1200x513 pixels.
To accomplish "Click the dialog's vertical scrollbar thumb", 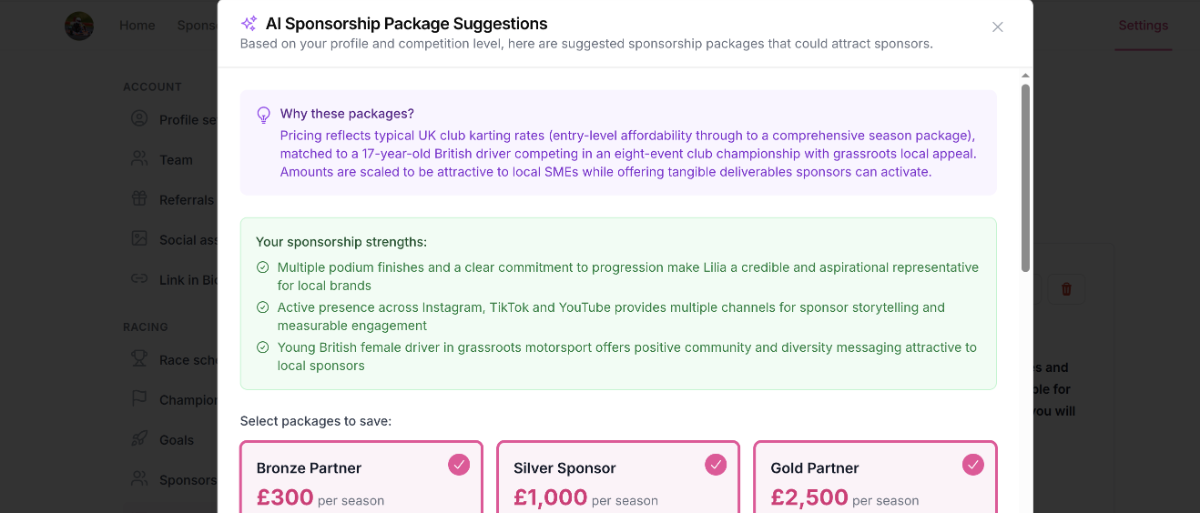I will [x=1025, y=178].
